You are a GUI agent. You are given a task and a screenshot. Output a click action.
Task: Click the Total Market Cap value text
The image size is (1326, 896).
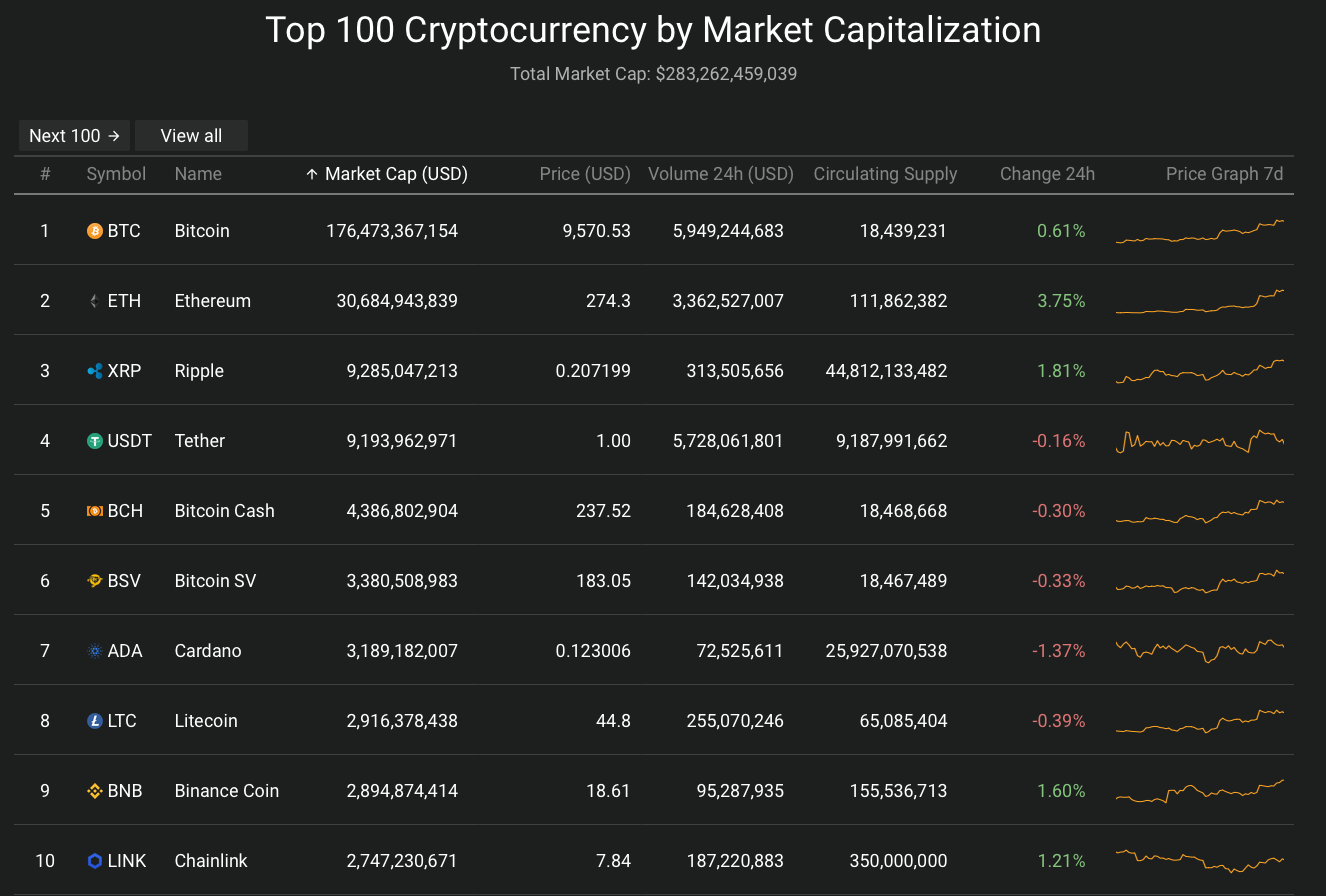pos(726,74)
